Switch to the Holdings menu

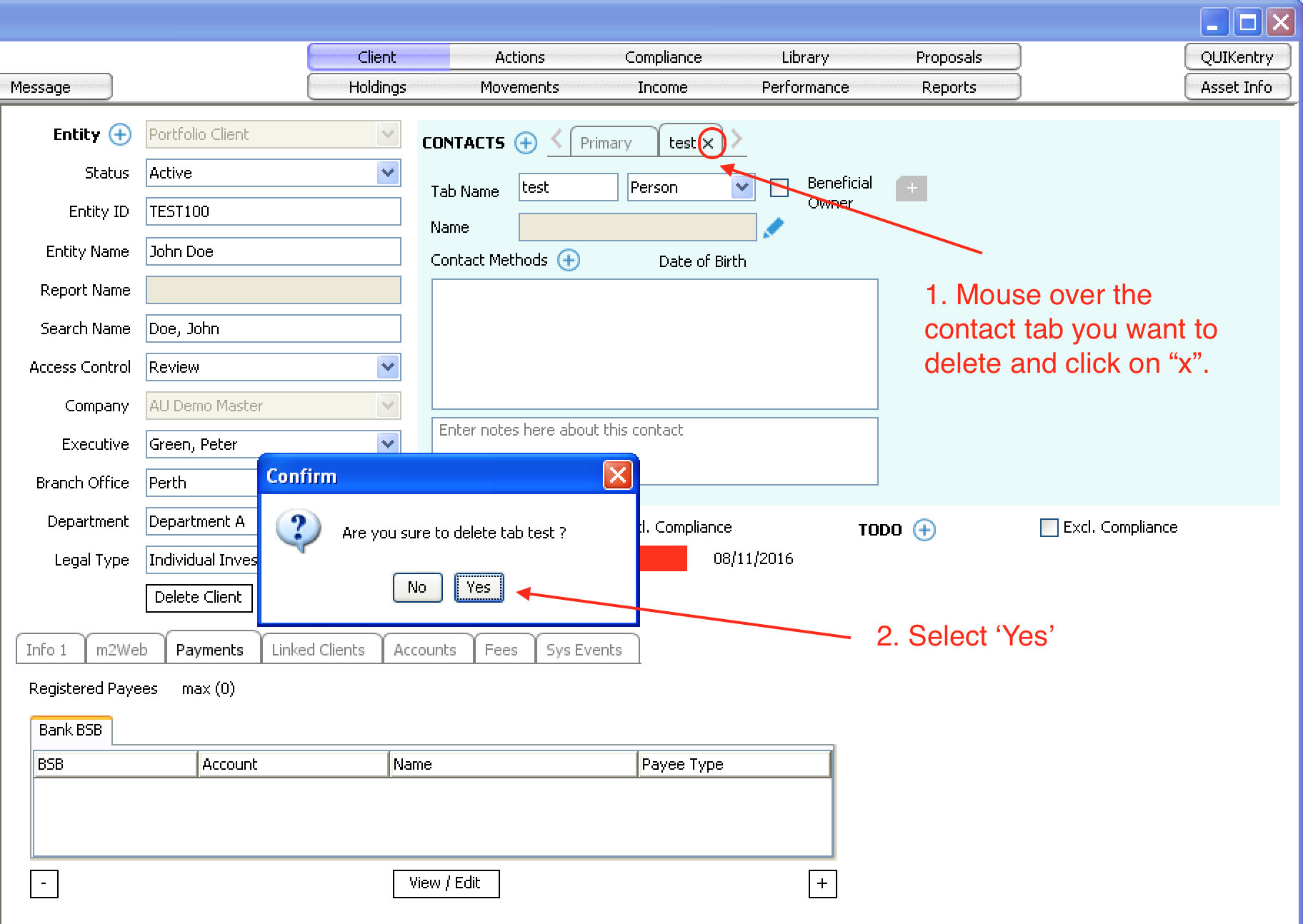(x=377, y=87)
